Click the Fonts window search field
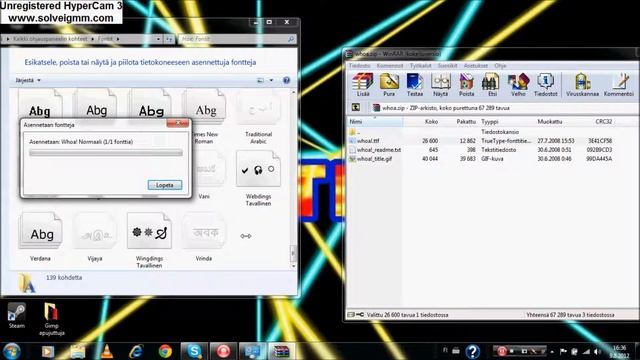The height and width of the screenshot is (360, 640). 237,39
